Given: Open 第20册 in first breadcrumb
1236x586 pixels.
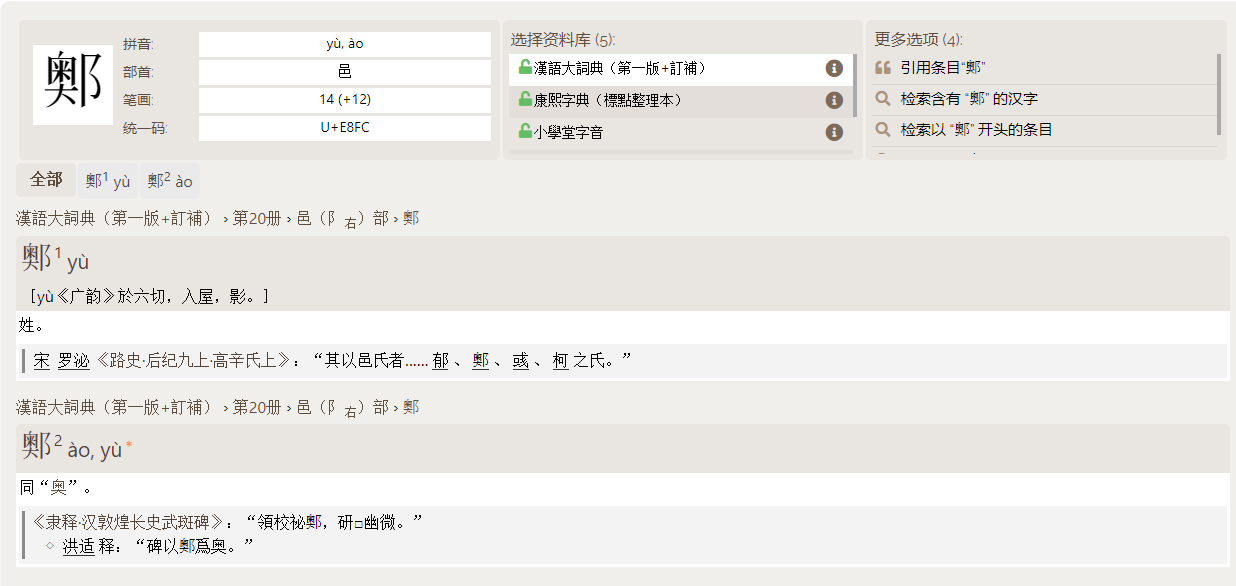Looking at the screenshot, I should point(257,218).
